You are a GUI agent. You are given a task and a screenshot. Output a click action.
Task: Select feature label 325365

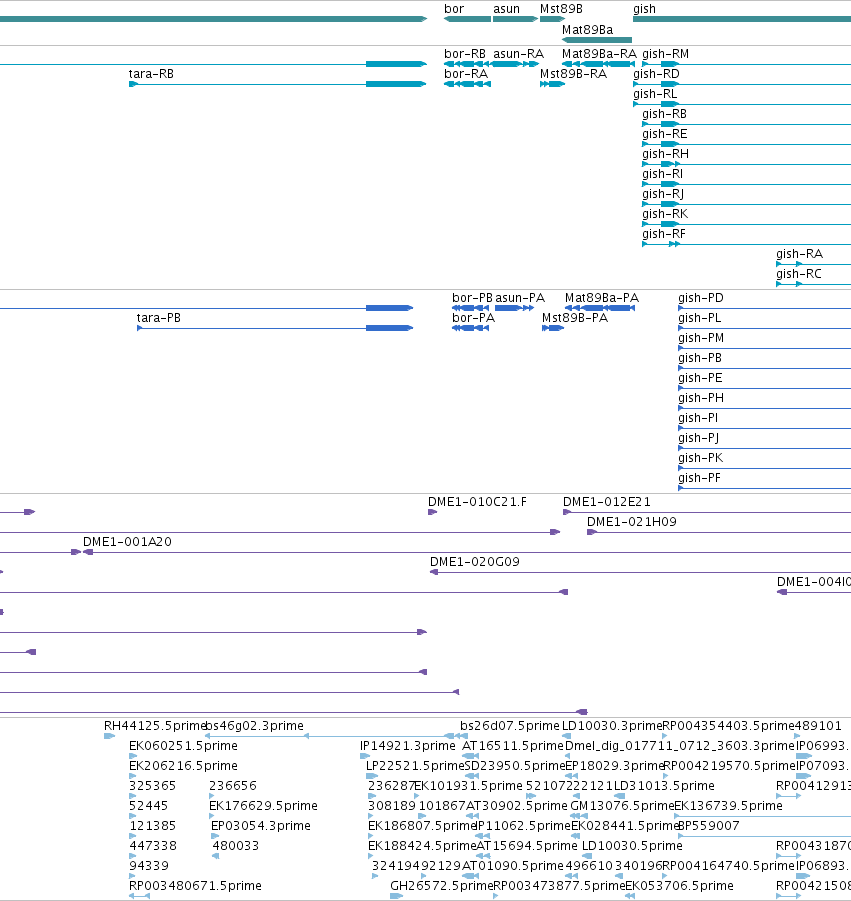coord(152,786)
